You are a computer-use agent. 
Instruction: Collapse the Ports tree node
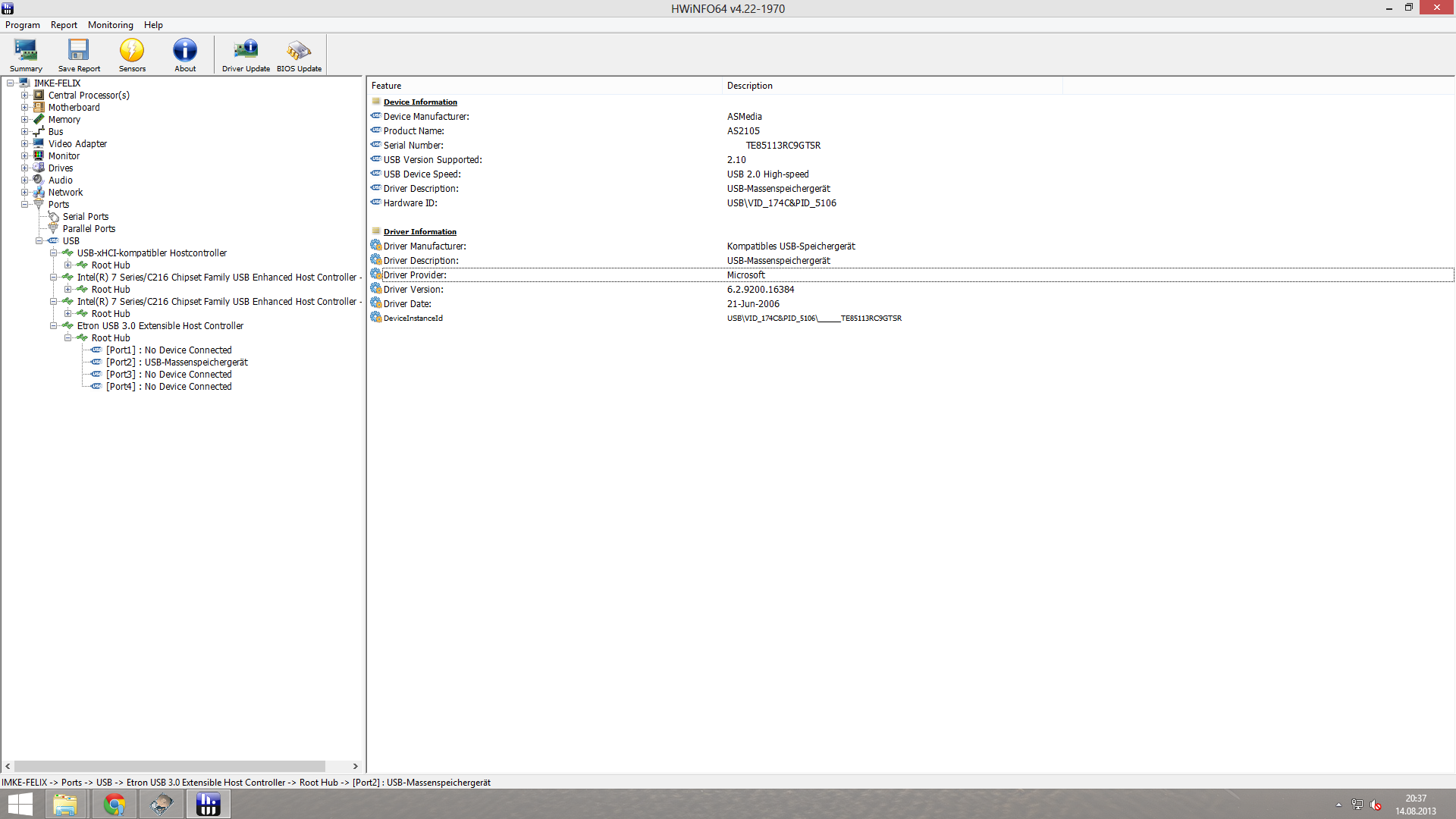tap(24, 205)
